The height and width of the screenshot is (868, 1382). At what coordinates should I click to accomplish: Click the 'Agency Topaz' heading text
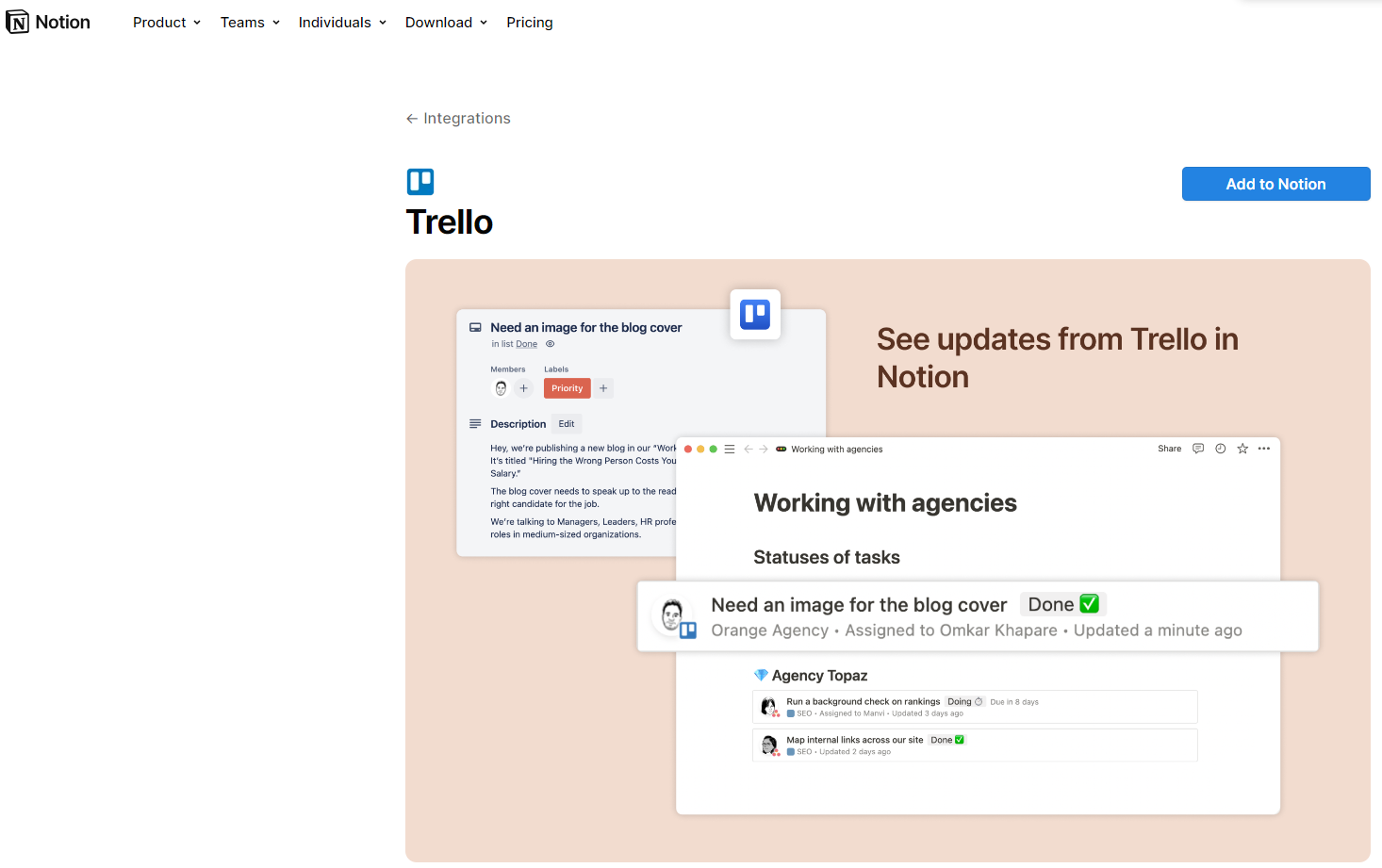(x=819, y=676)
